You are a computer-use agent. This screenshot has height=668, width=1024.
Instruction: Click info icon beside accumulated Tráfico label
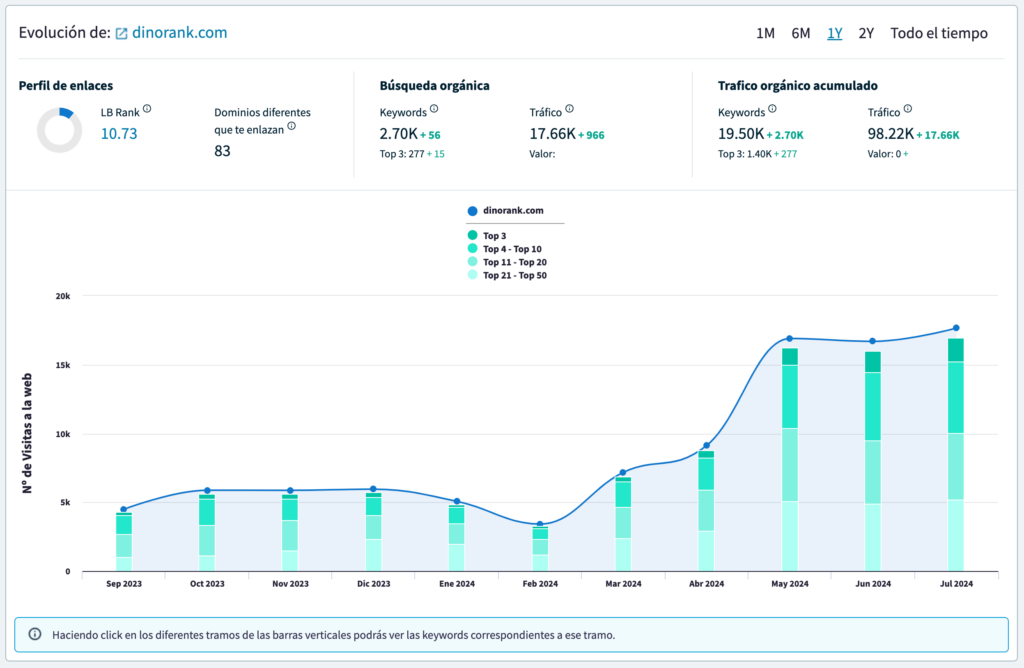click(x=907, y=109)
